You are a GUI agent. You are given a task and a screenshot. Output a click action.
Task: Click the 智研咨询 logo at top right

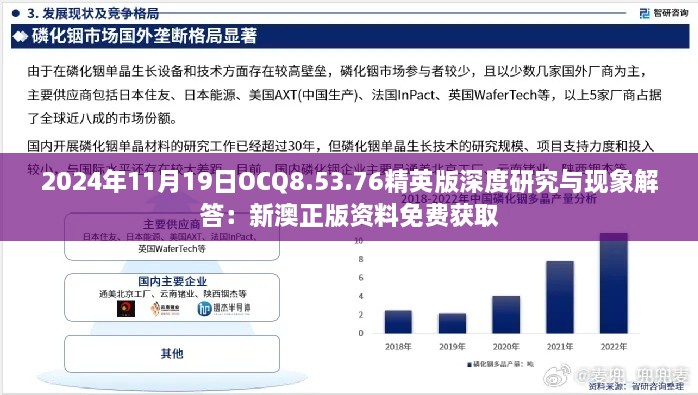pyautogui.click(x=664, y=13)
